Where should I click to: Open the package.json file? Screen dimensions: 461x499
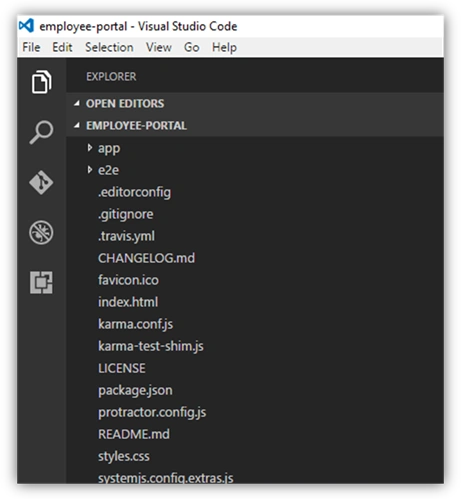135,390
